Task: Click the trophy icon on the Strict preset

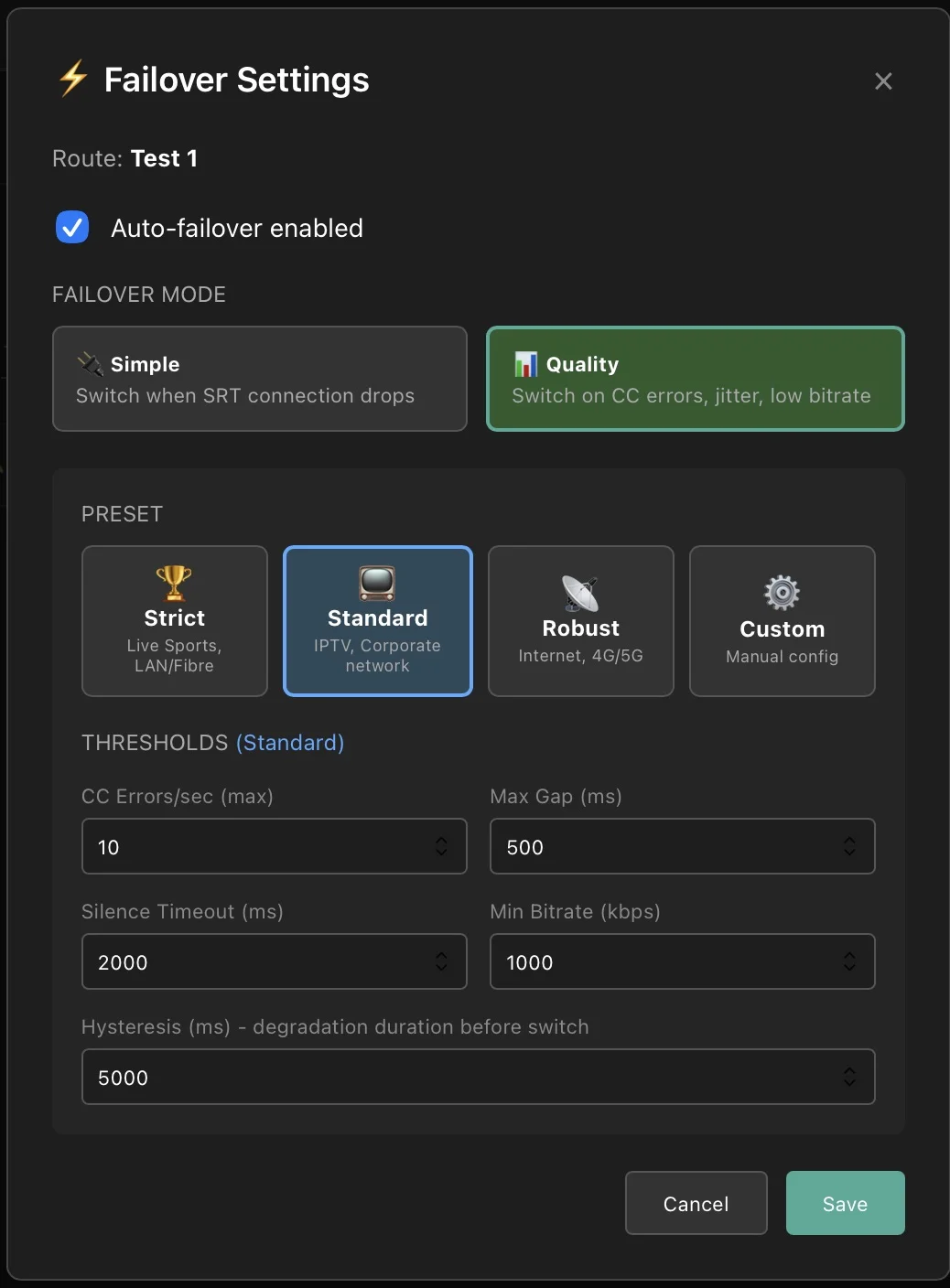Action: (x=174, y=583)
